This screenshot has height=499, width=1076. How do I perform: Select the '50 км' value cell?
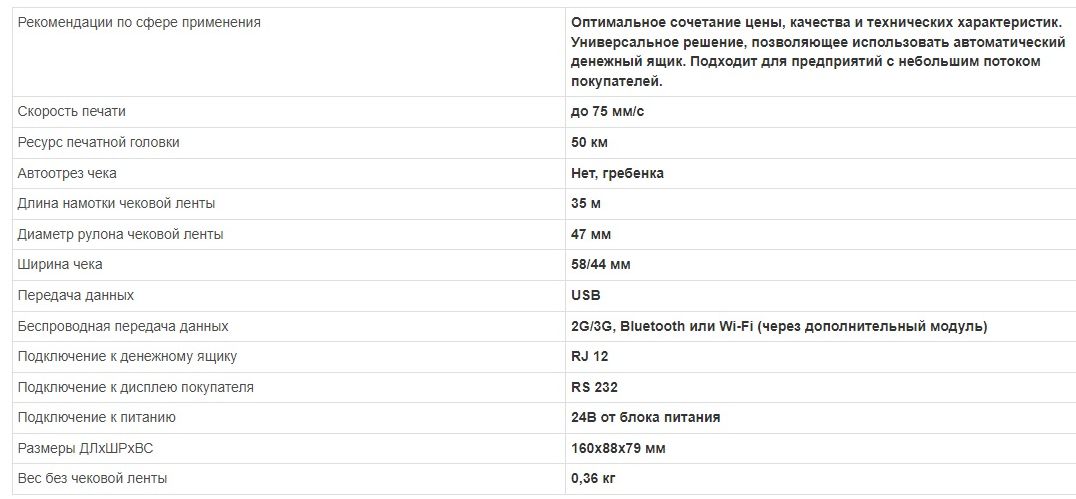click(x=589, y=143)
